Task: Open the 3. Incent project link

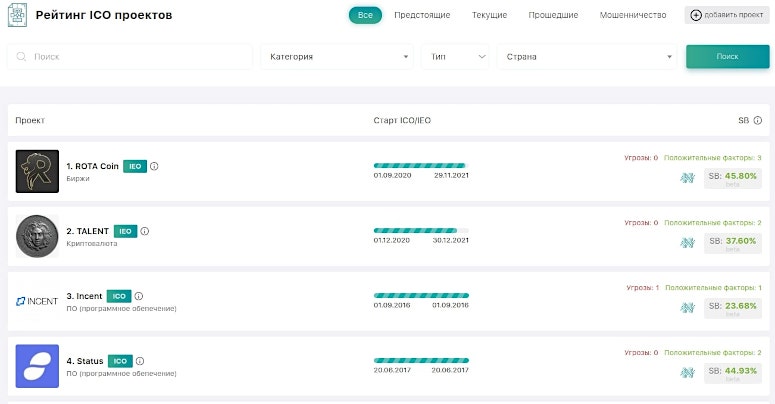Action: click(84, 296)
